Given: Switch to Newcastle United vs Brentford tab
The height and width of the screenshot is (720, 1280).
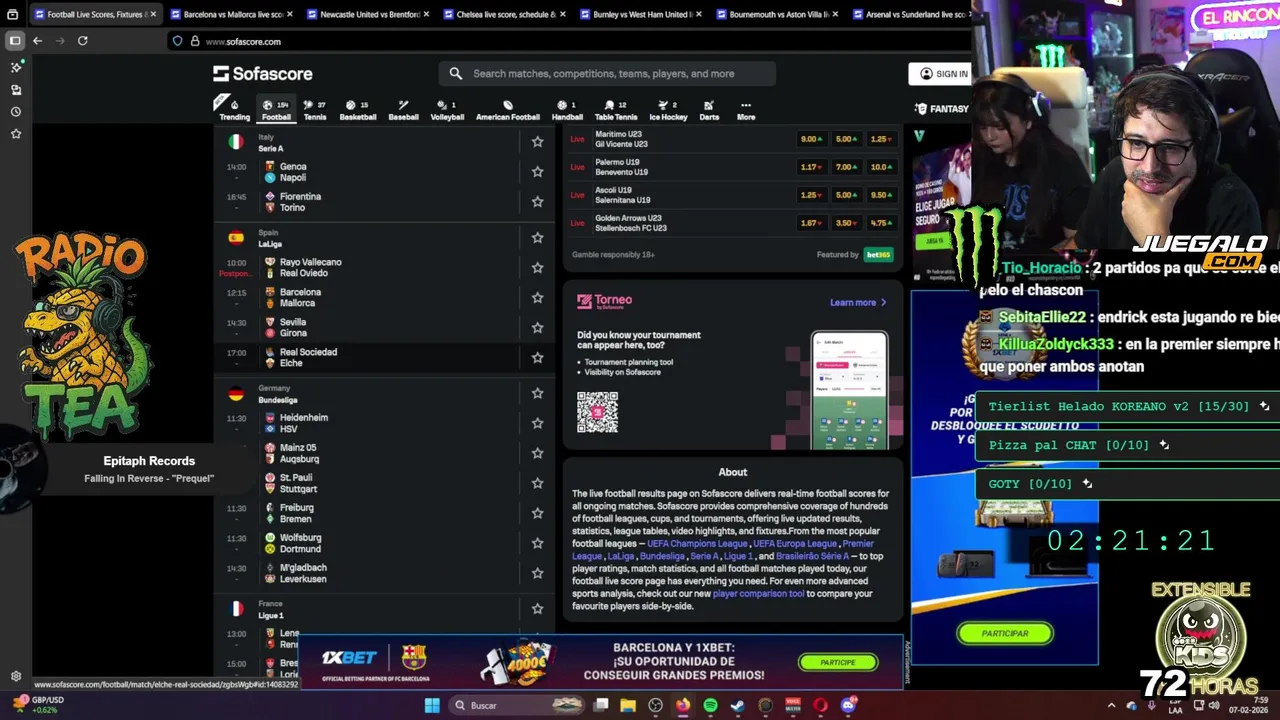Looking at the screenshot, I should 370,14.
